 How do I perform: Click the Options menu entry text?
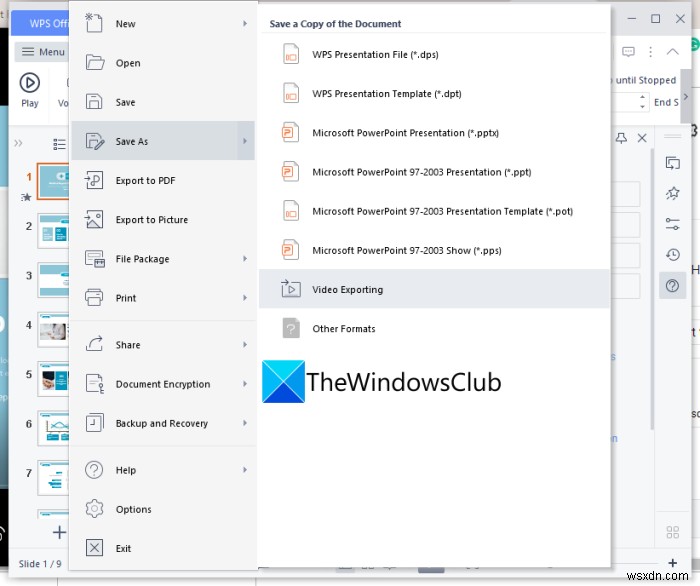pos(133,509)
